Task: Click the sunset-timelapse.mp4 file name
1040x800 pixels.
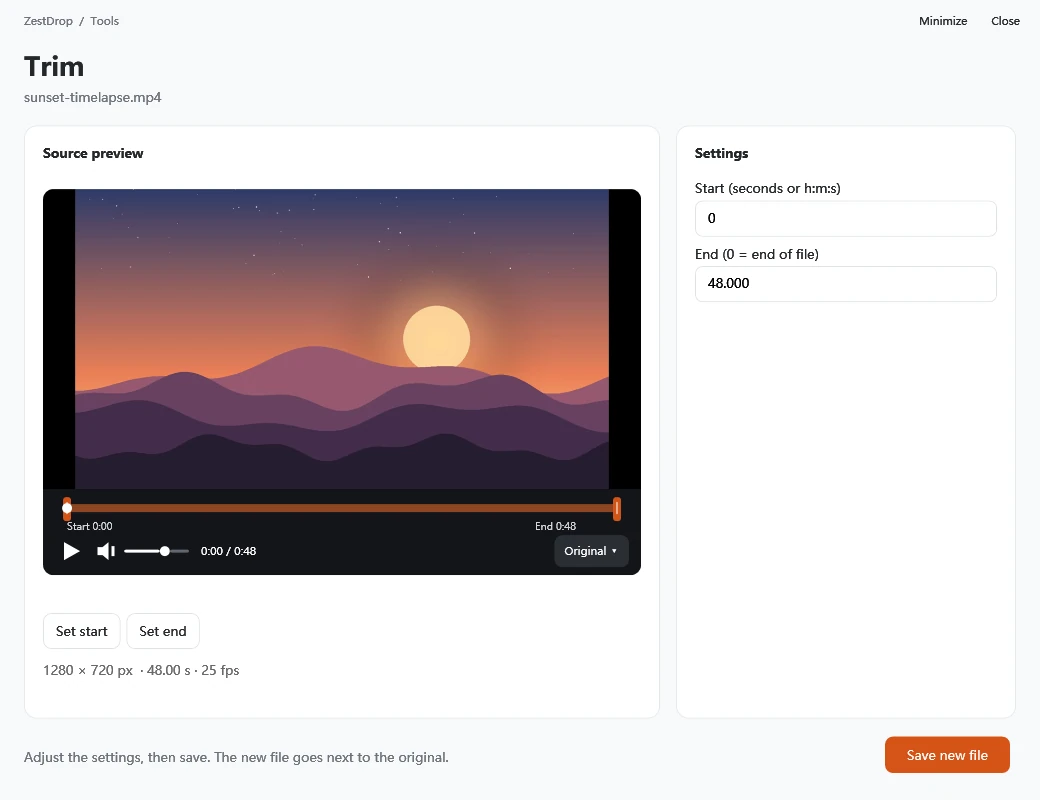Action: 93,98
